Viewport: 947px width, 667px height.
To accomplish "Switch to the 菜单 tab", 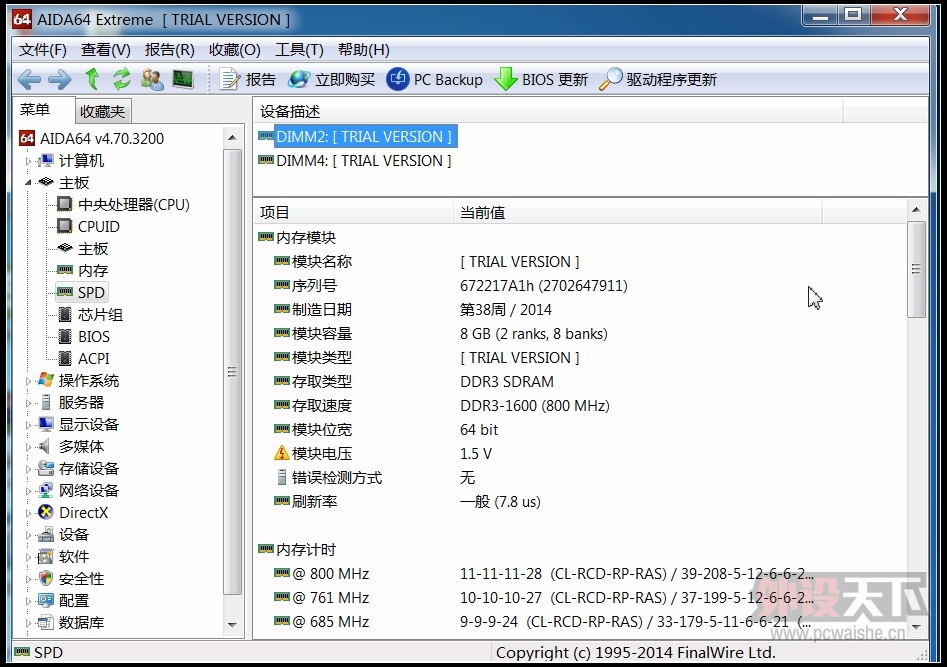I will pos(35,110).
